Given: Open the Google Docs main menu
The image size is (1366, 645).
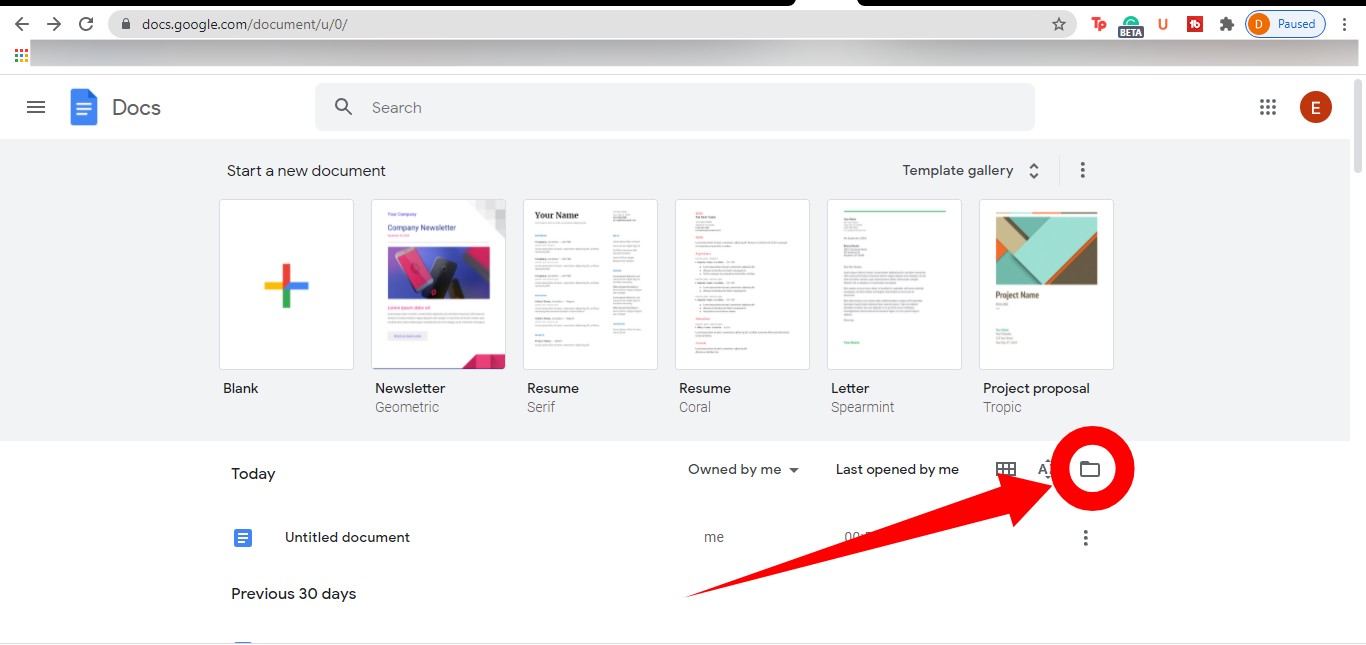Looking at the screenshot, I should point(36,107).
